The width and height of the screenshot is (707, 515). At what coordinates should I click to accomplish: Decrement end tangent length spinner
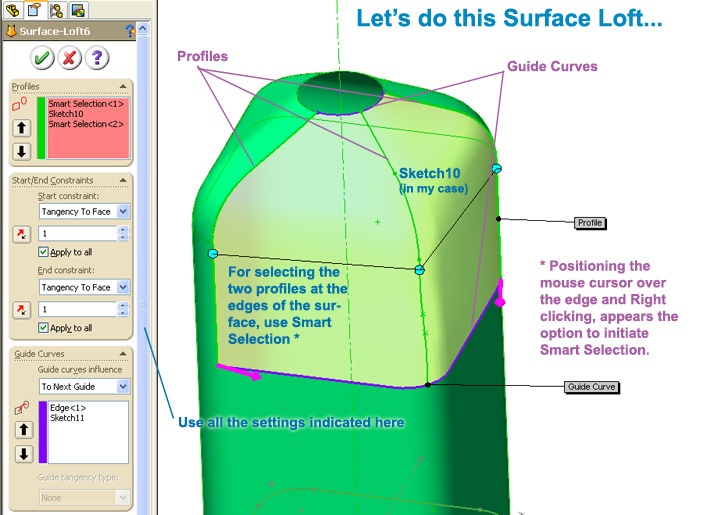(x=123, y=313)
